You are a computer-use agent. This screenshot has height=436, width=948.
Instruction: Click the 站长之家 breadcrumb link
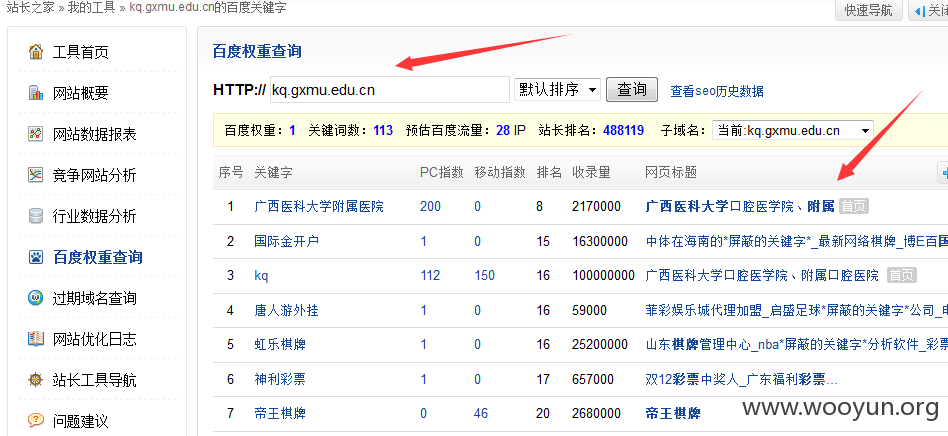point(30,8)
